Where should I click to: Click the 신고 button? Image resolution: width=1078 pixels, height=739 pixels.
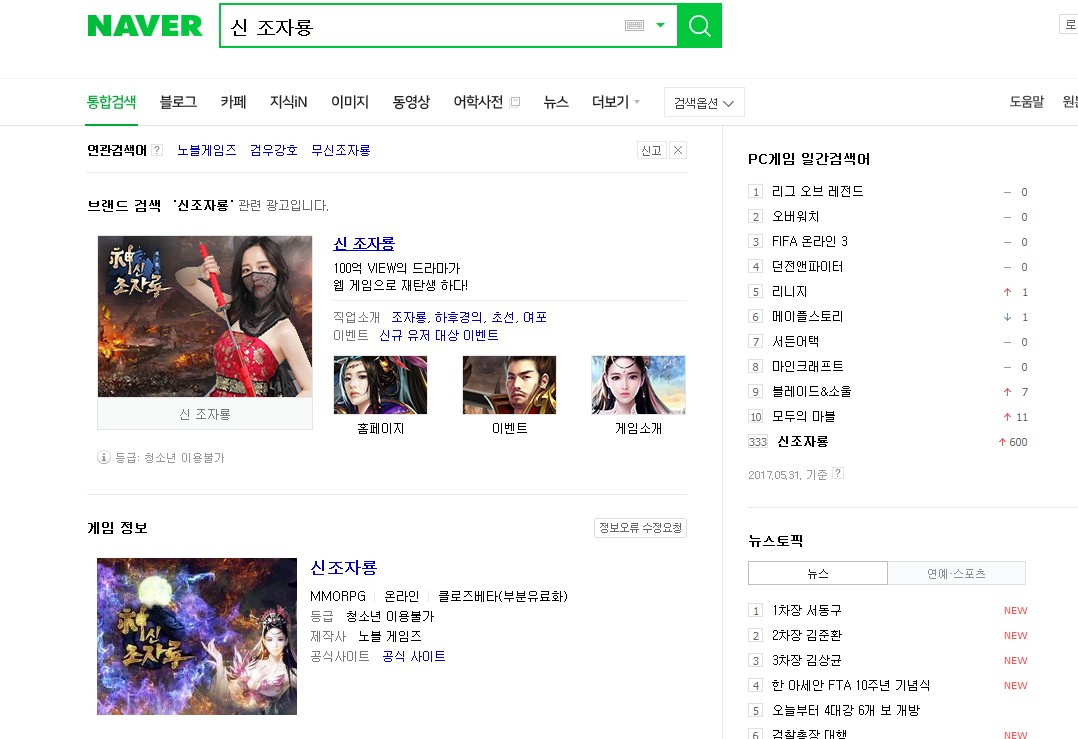click(x=651, y=150)
